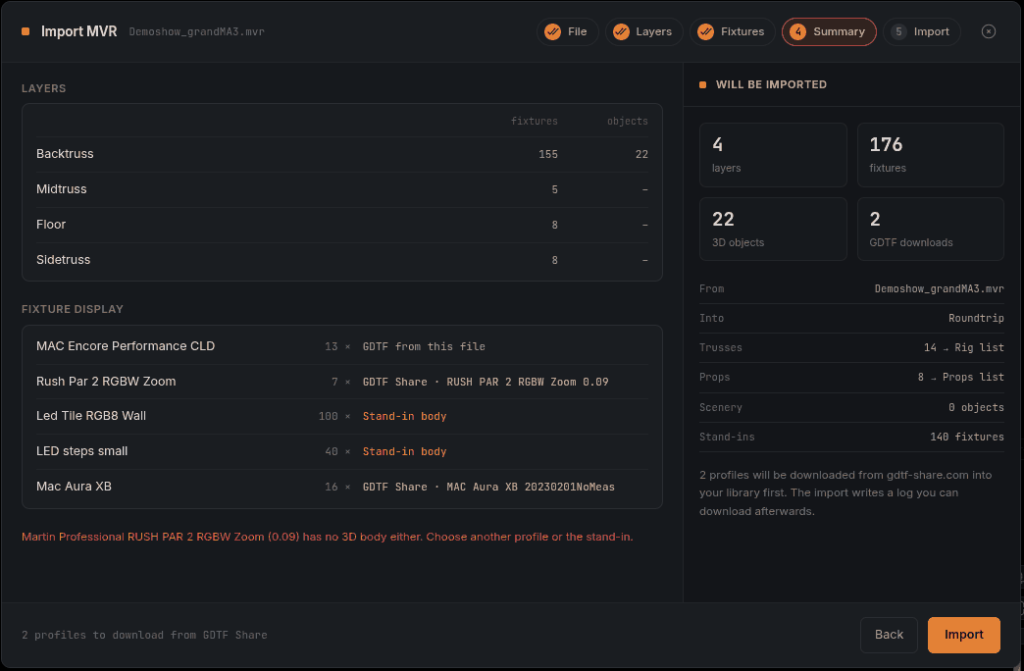1024x671 pixels.
Task: Click the Back button
Action: (x=888, y=634)
